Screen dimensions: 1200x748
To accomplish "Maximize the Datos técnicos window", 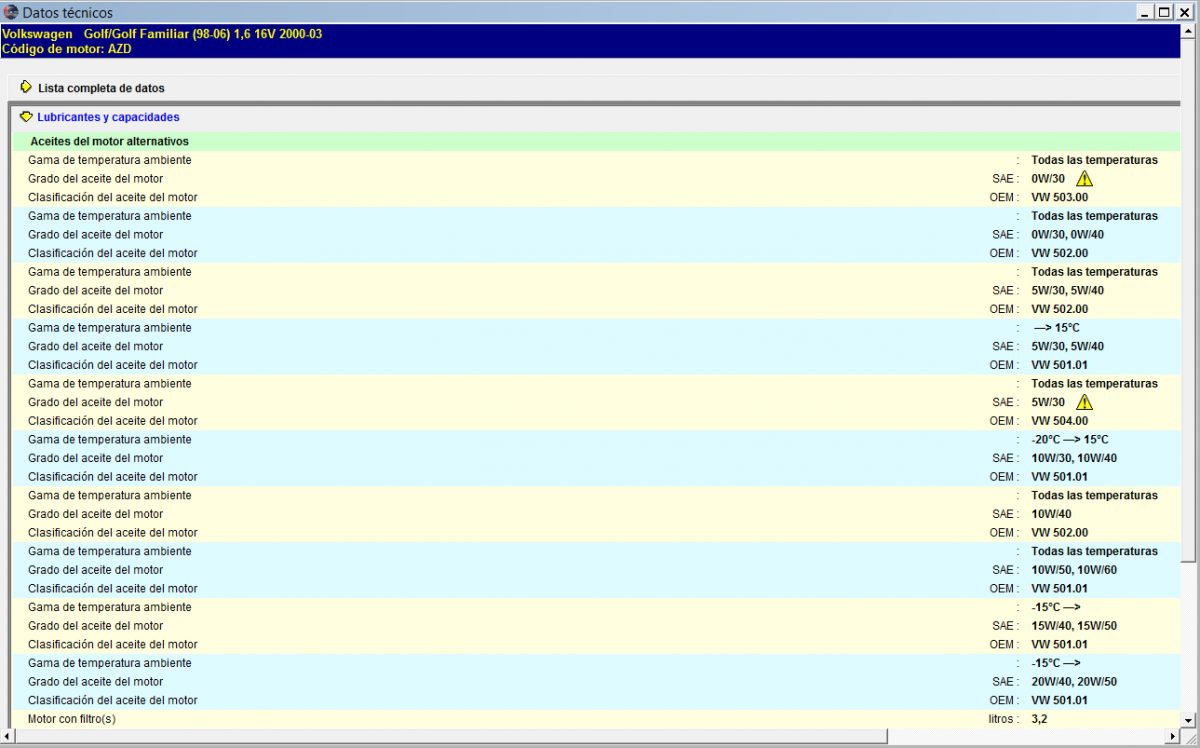I will (1163, 12).
